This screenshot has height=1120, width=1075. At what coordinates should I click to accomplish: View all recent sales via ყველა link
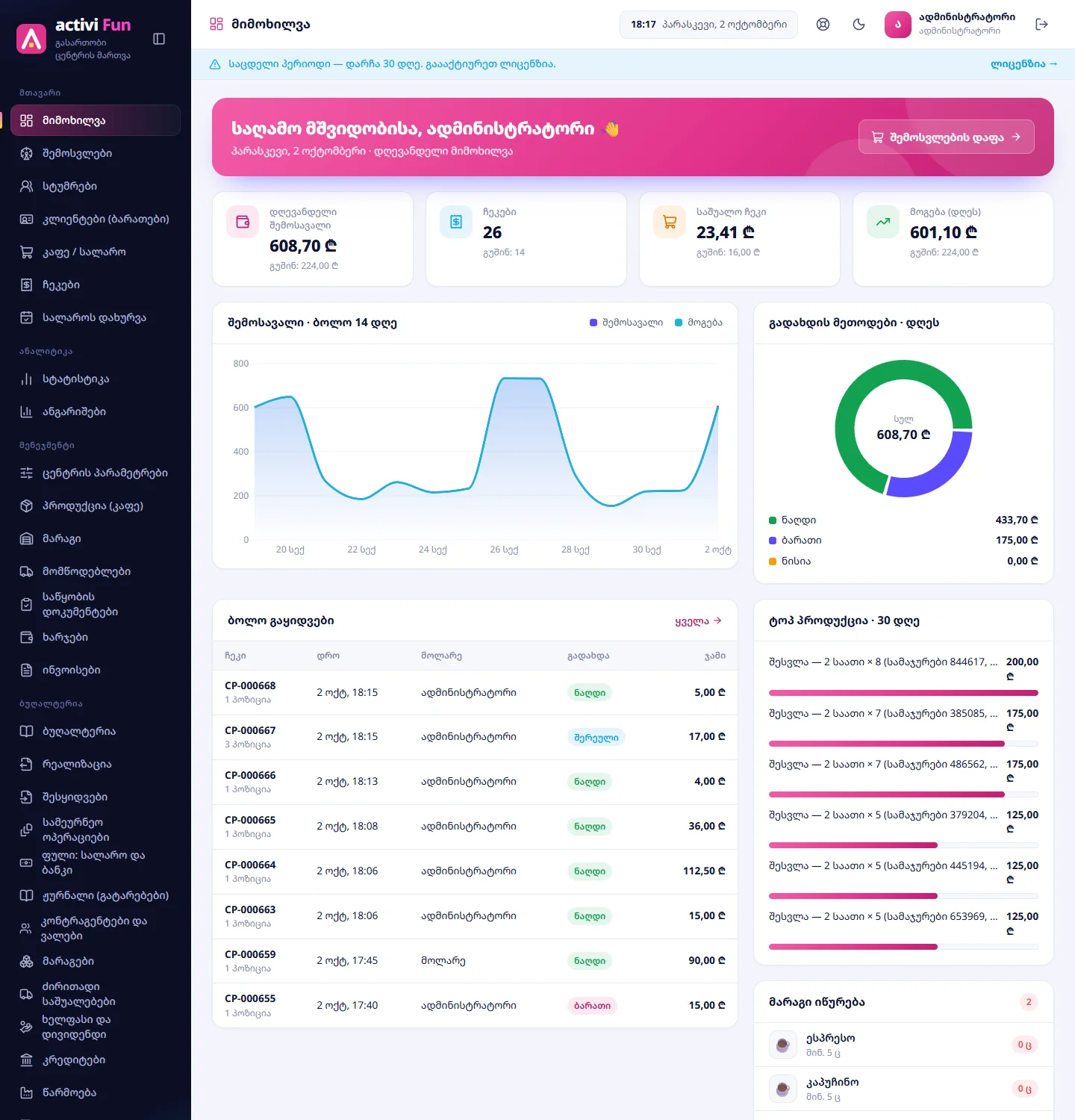click(698, 620)
